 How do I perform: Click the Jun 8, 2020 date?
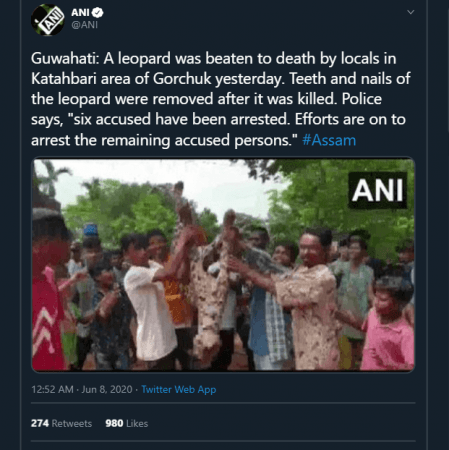tap(107, 389)
